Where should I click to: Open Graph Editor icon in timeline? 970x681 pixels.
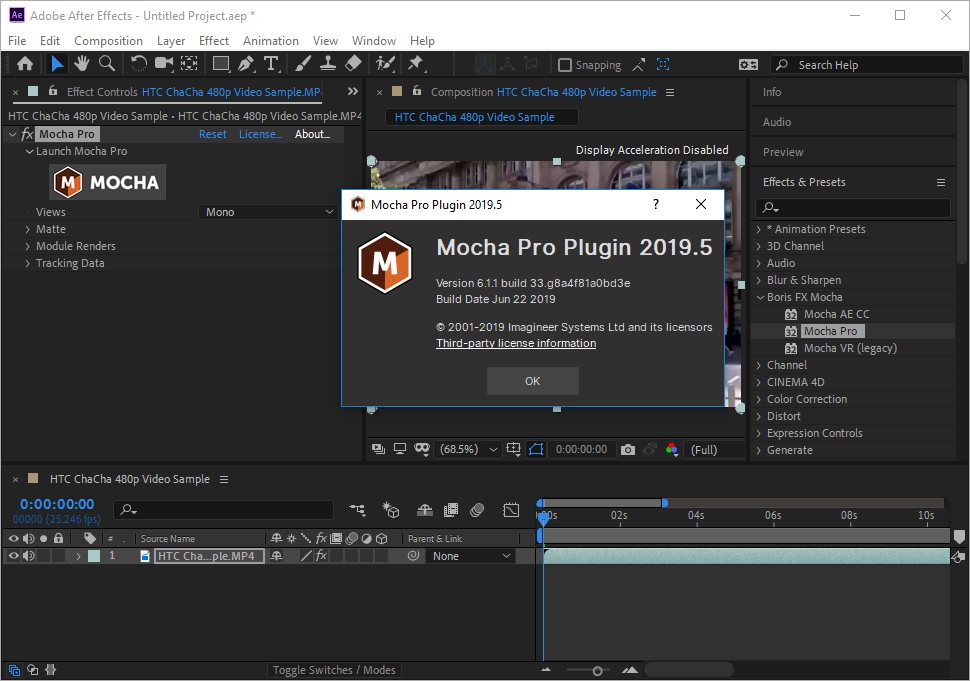(511, 510)
